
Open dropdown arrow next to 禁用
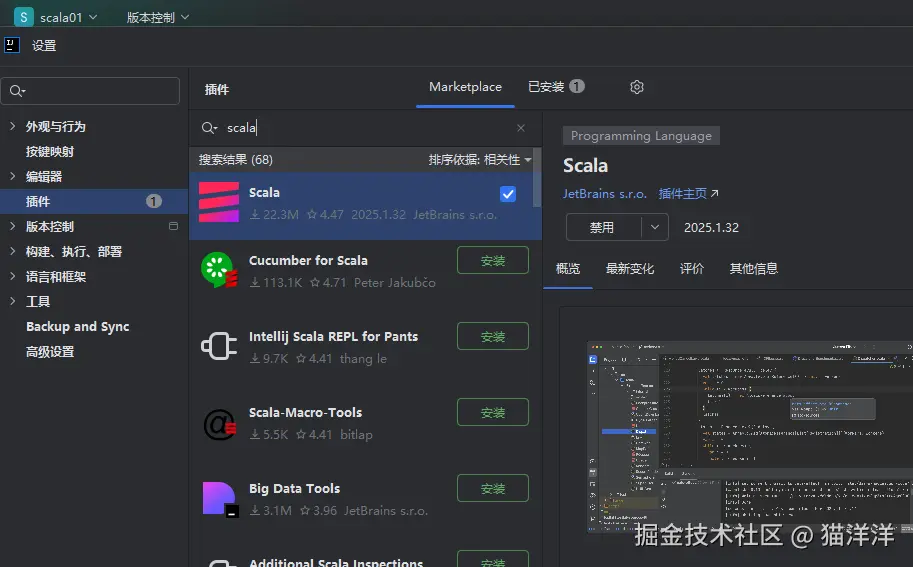655,227
